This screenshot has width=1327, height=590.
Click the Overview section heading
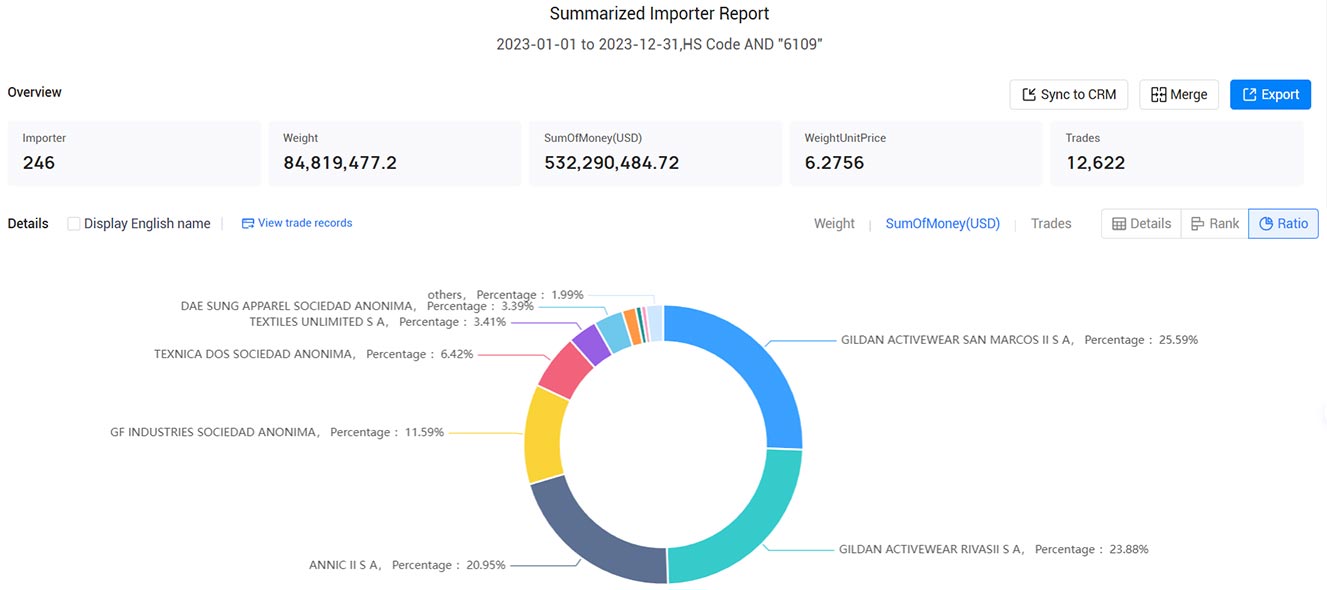click(35, 92)
